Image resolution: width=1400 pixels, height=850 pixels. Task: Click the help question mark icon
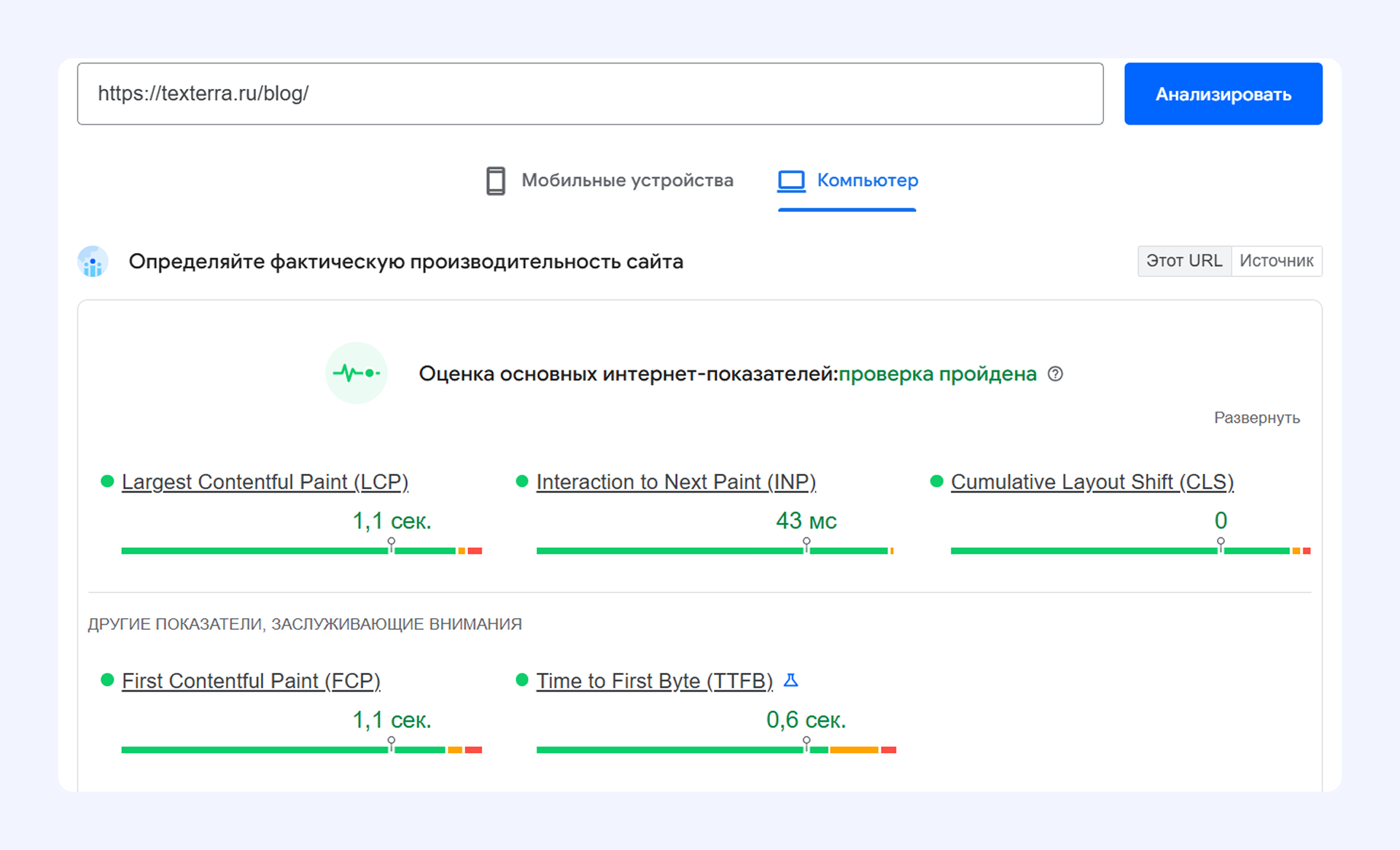pyautogui.click(x=1055, y=374)
